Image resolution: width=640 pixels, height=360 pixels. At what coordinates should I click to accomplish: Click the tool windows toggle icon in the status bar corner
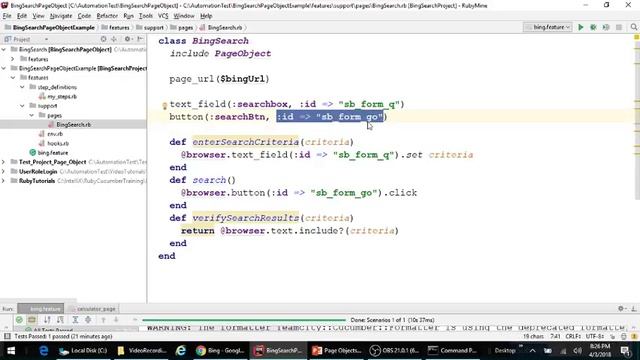pos(7,336)
